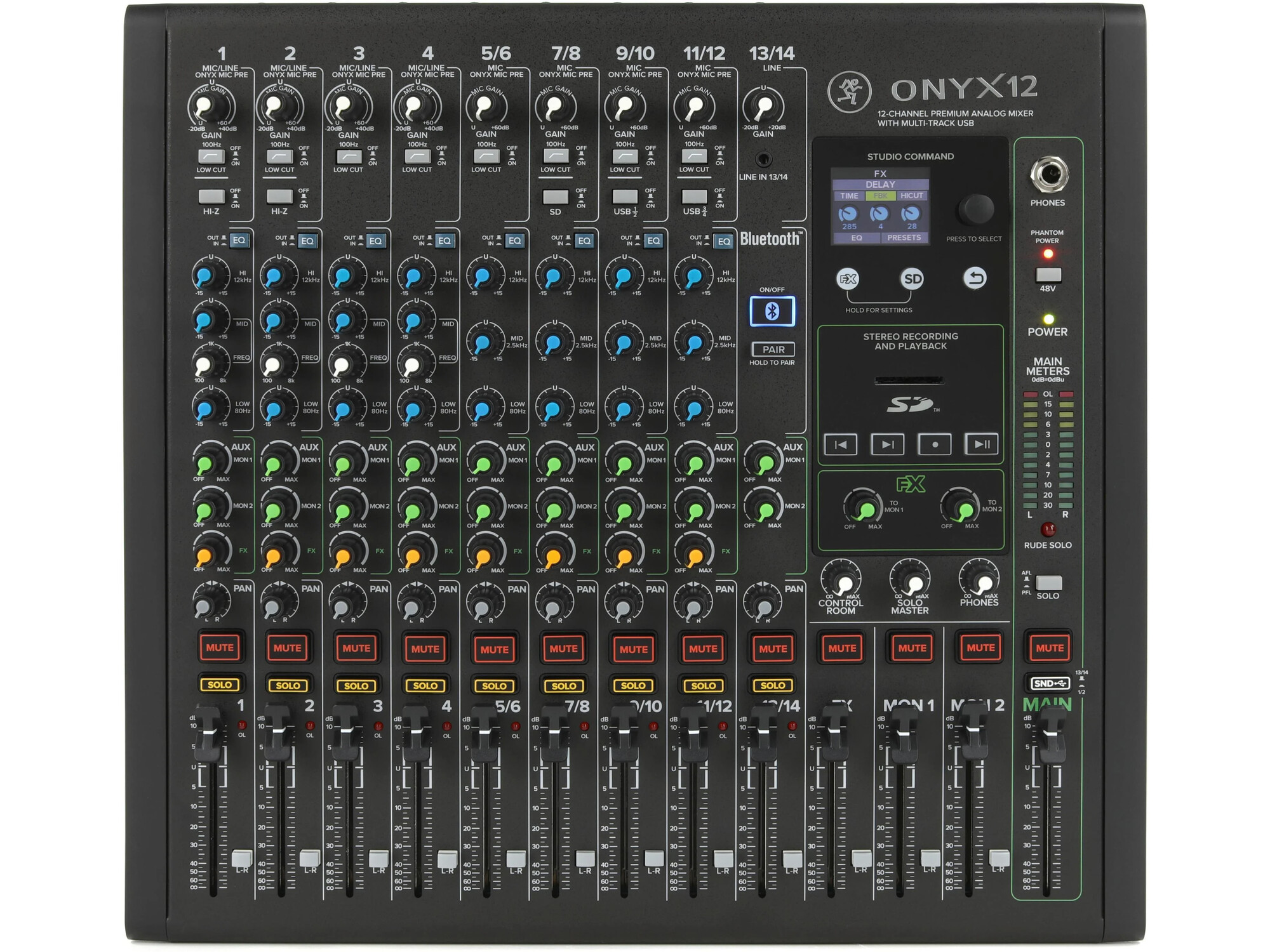This screenshot has height=952, width=1270.
Task: Click the Mackie running man logo
Action: [x=850, y=91]
